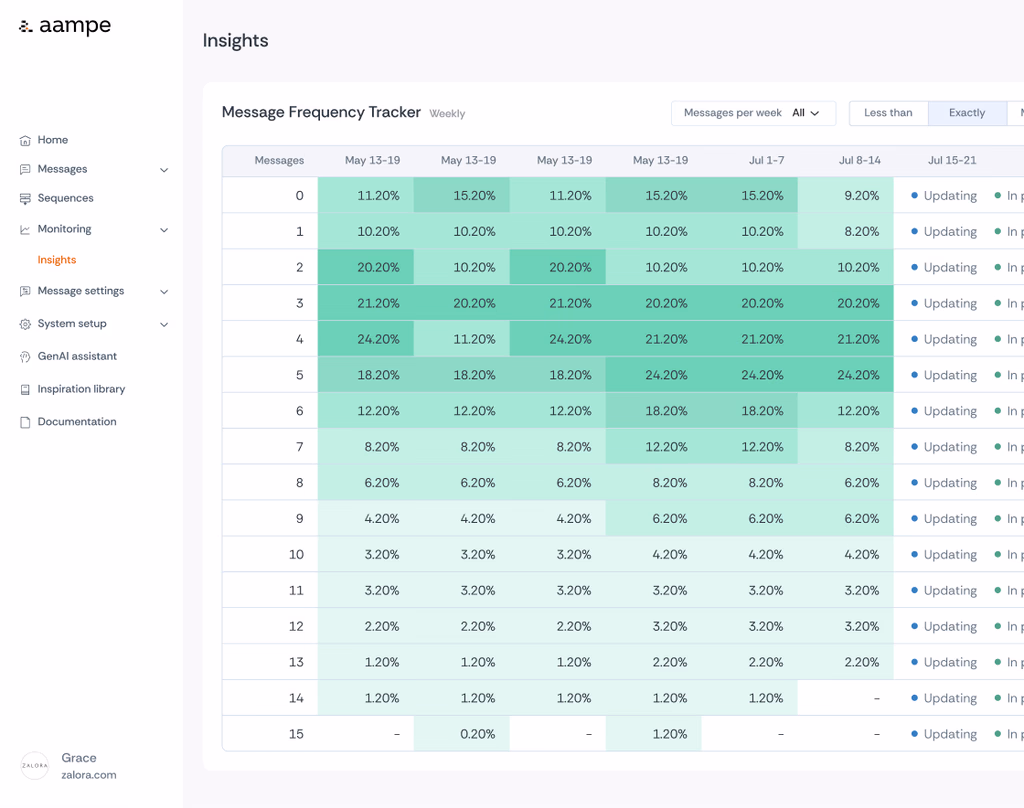Click the System setup gear icon
1024x808 pixels.
pyautogui.click(x=25, y=324)
